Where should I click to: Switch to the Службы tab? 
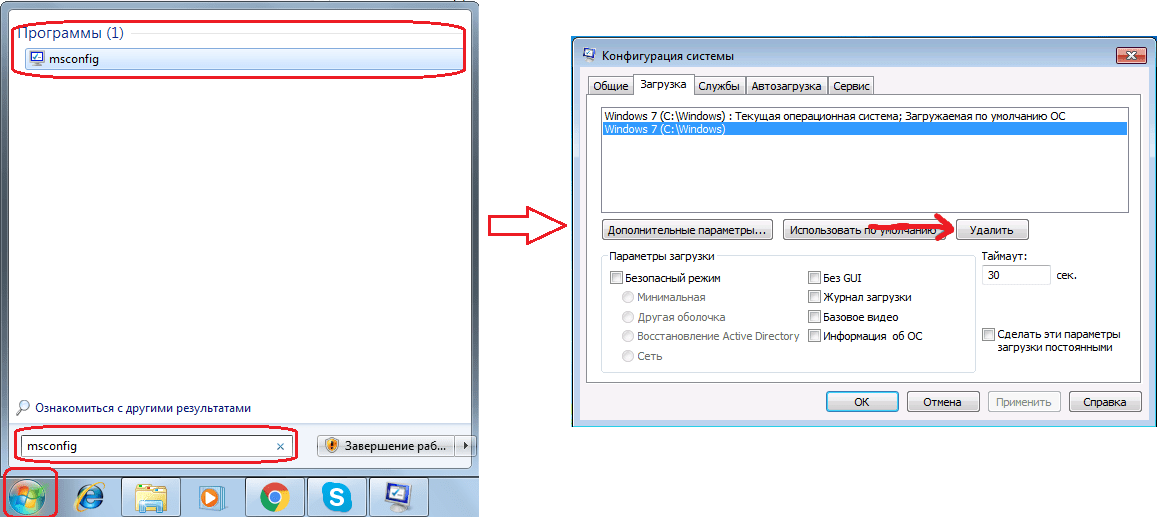click(x=719, y=86)
